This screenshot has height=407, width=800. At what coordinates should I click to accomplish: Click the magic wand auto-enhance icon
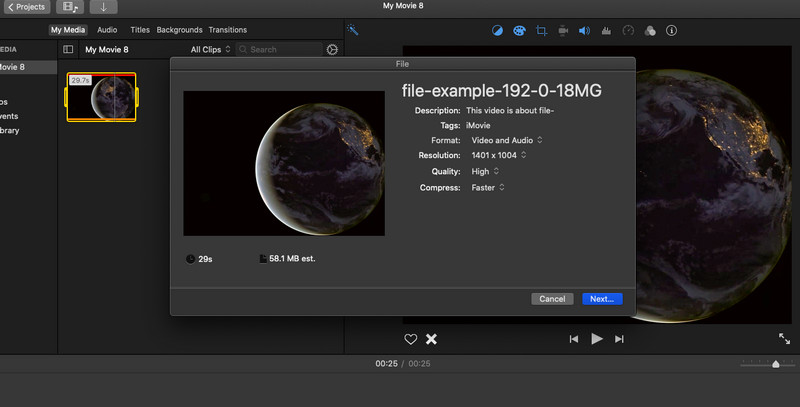353,30
